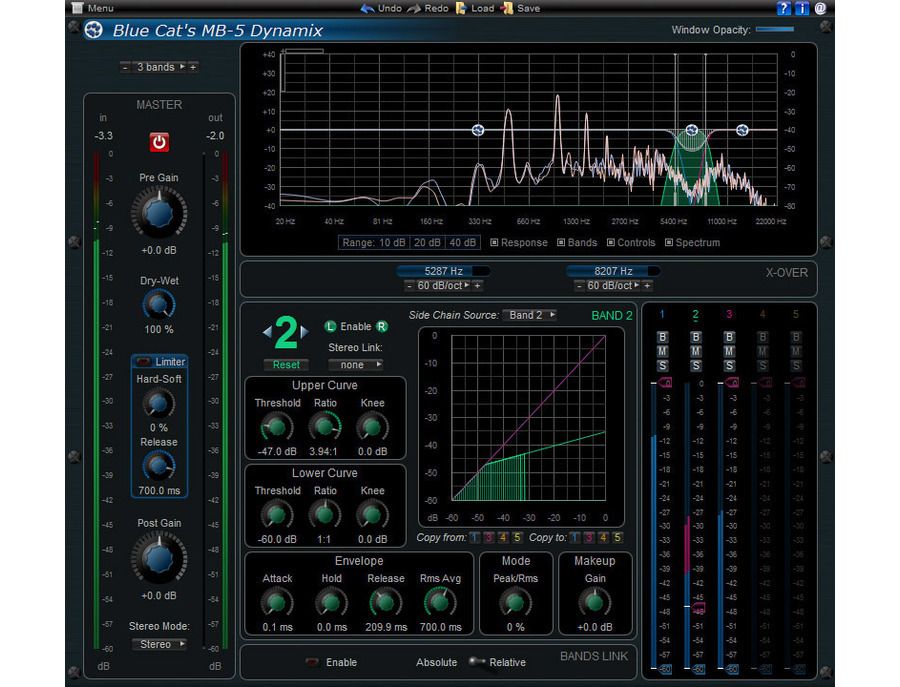Decrease band count with minus button
This screenshot has height=687, width=900.
(x=125, y=67)
